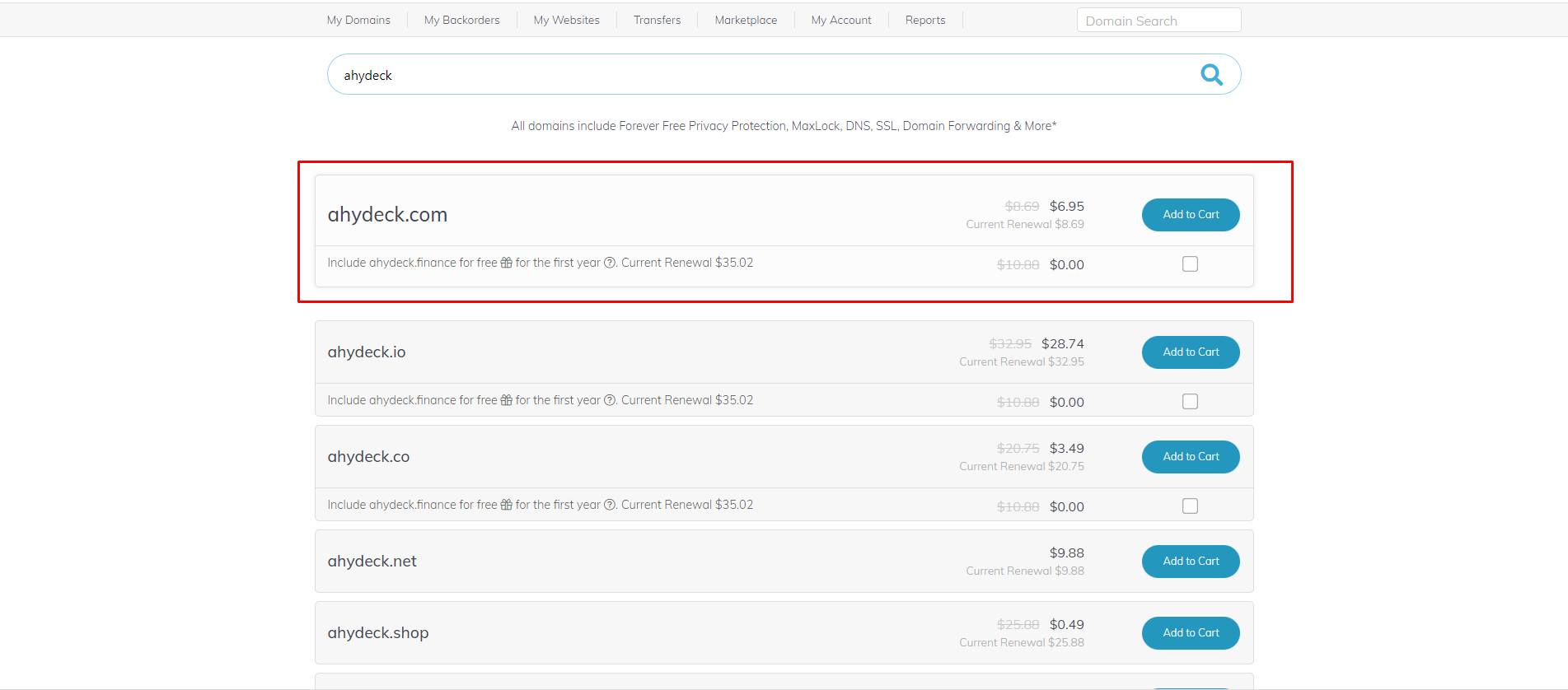Add ahydeck.shop to cart
Screen dimensions: 1568x690
click(1191, 633)
